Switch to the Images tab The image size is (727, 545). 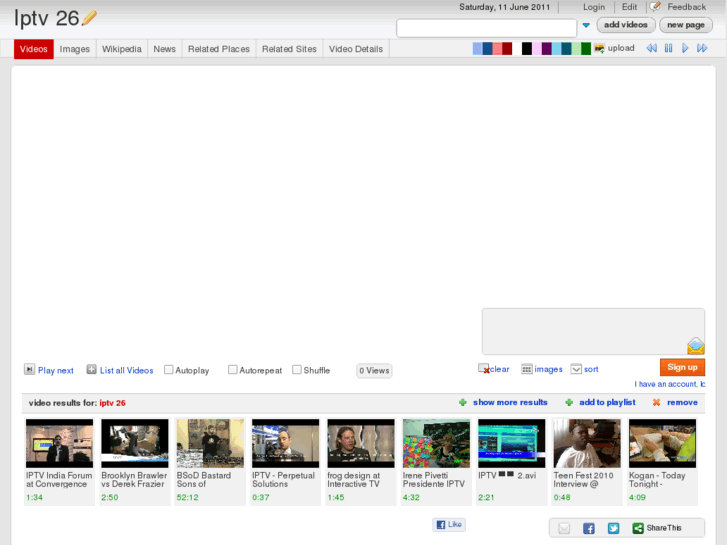click(75, 49)
